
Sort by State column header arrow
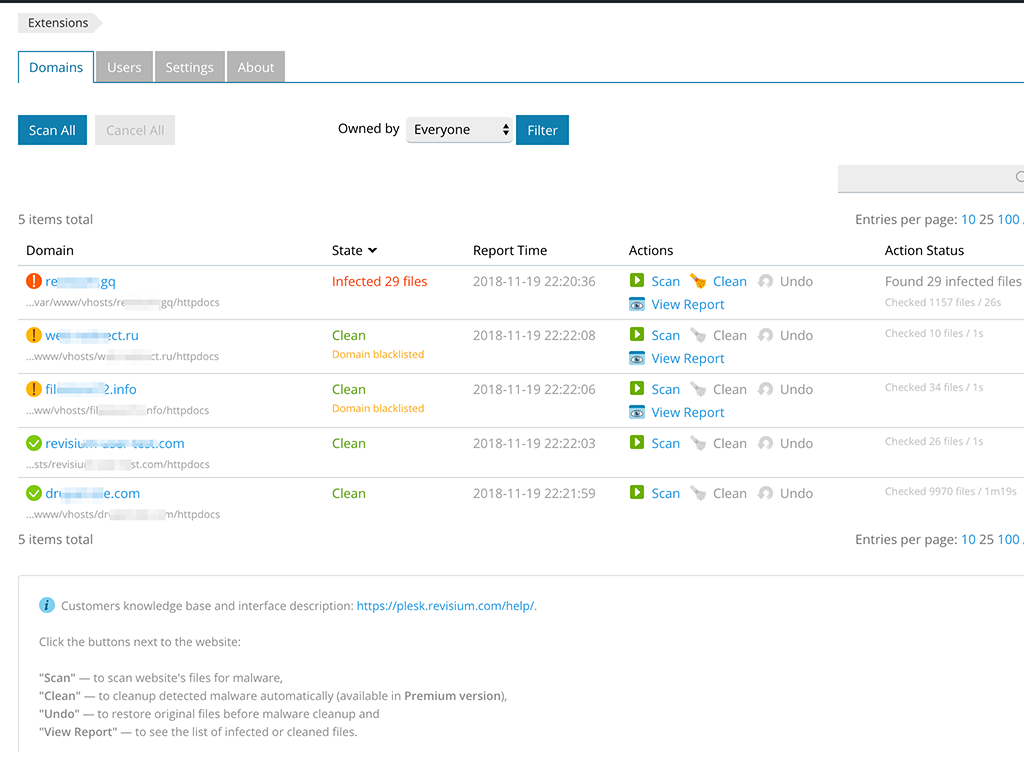372,251
